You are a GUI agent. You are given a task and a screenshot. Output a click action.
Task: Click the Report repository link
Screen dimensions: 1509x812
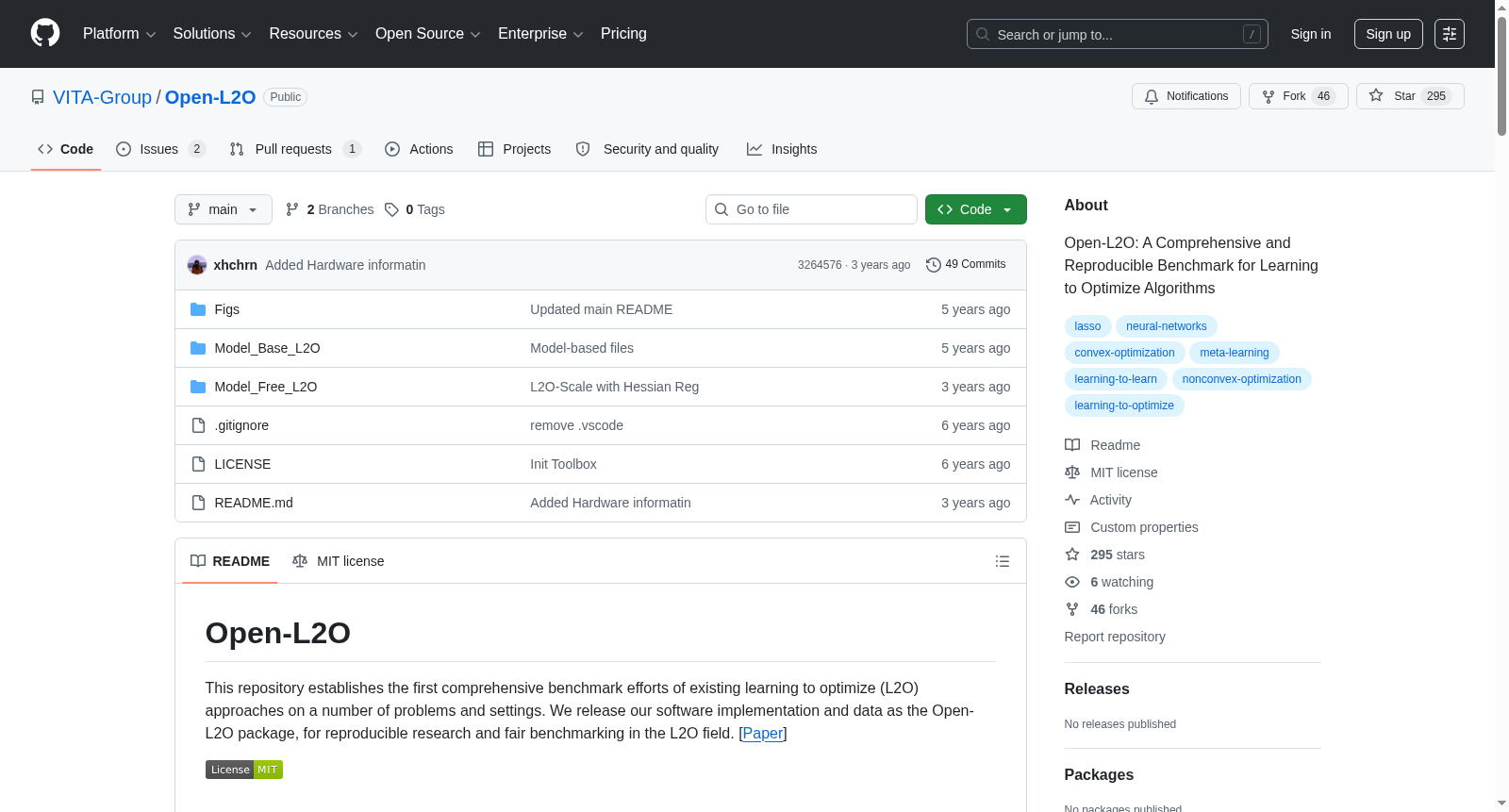click(x=1115, y=637)
